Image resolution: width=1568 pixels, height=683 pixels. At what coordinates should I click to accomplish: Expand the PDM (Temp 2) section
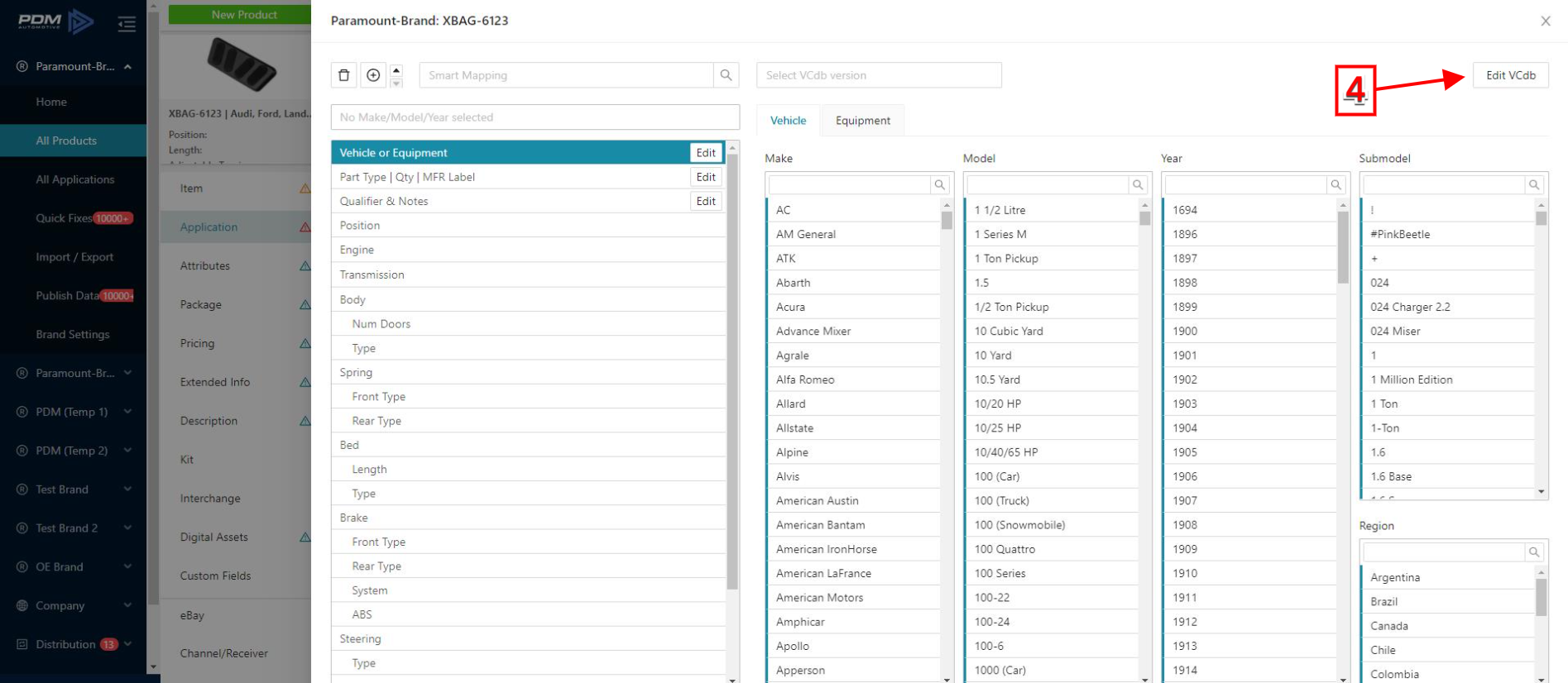point(128,451)
